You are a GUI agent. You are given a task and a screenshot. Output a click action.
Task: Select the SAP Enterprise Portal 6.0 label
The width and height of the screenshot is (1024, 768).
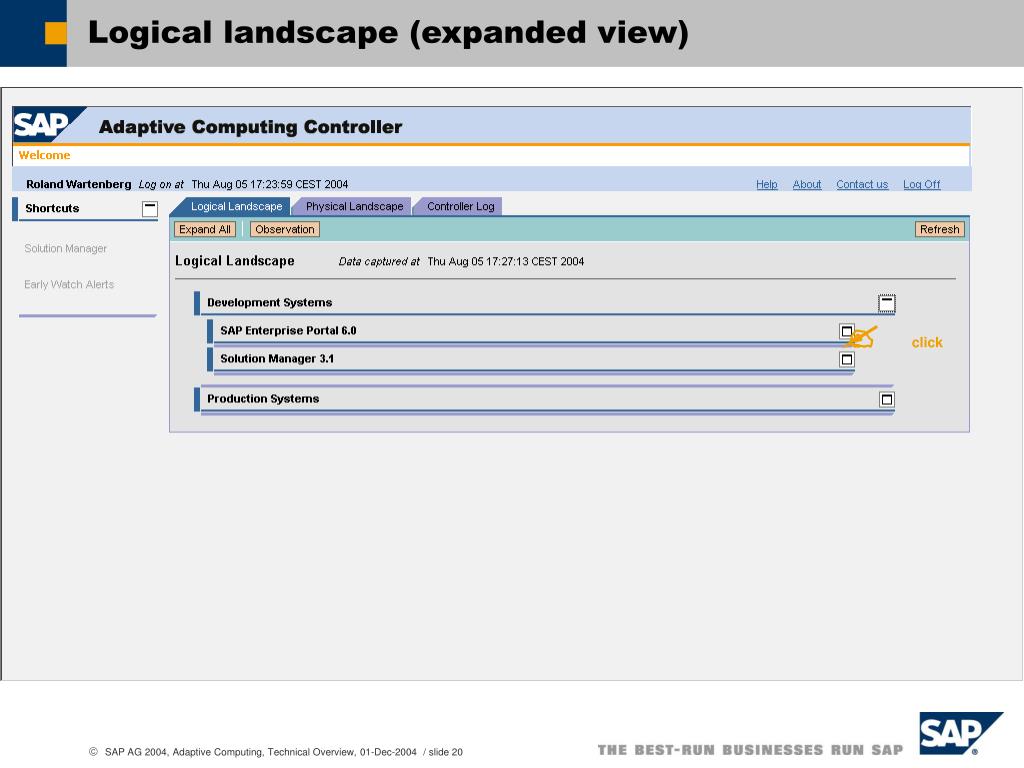(288, 330)
